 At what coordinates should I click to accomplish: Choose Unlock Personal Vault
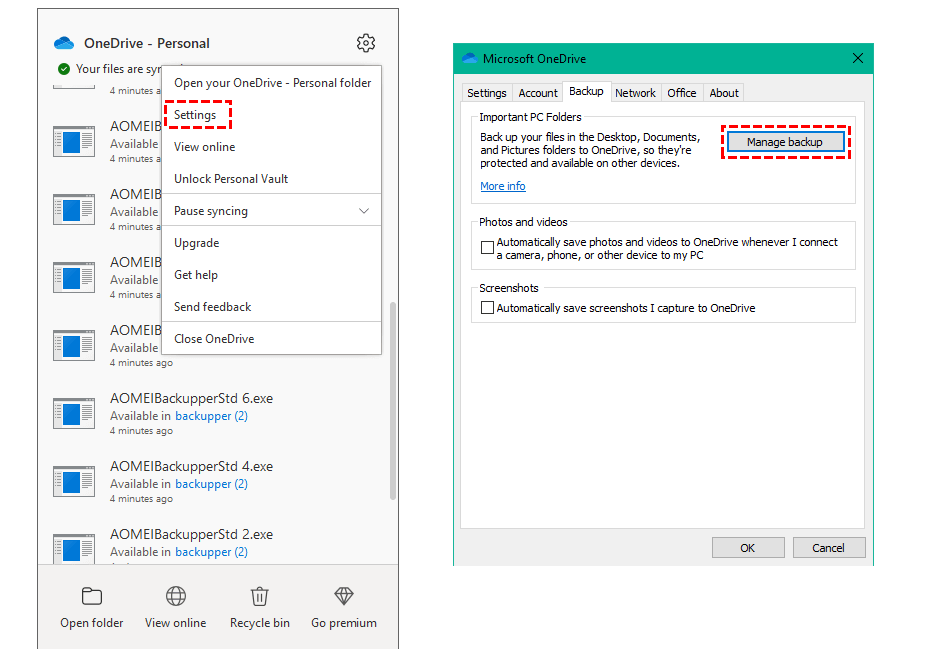pyautogui.click(x=272, y=178)
